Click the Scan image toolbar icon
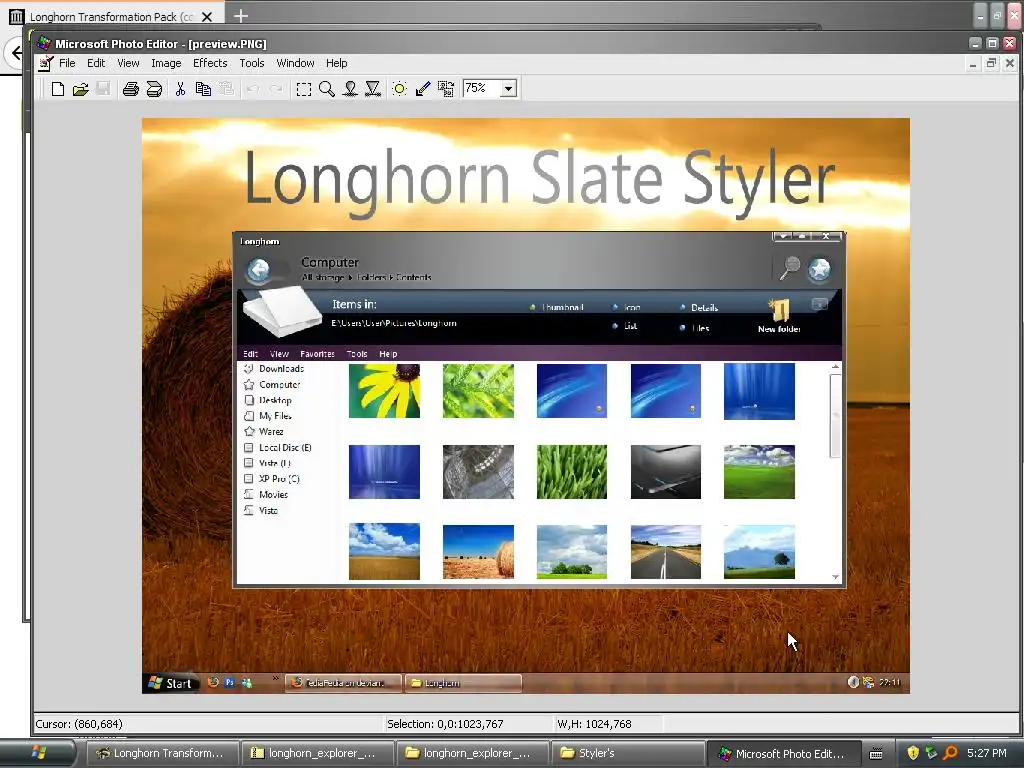 tap(154, 89)
